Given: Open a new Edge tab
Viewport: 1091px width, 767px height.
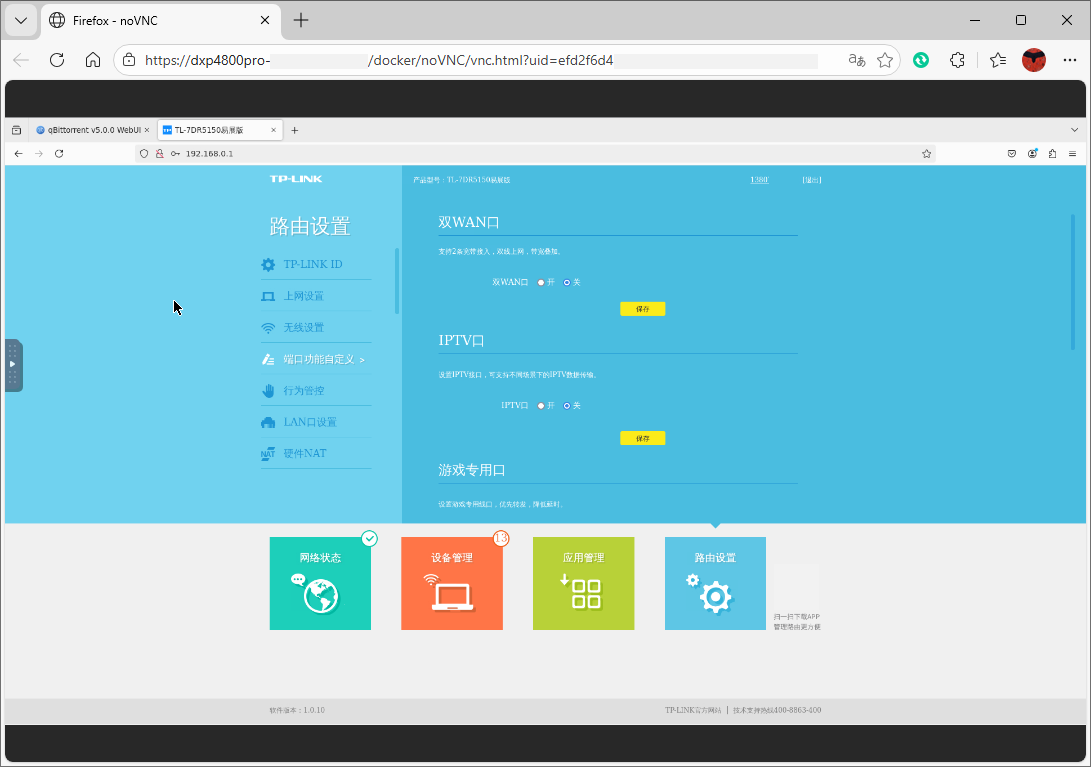Looking at the screenshot, I should click(x=301, y=20).
